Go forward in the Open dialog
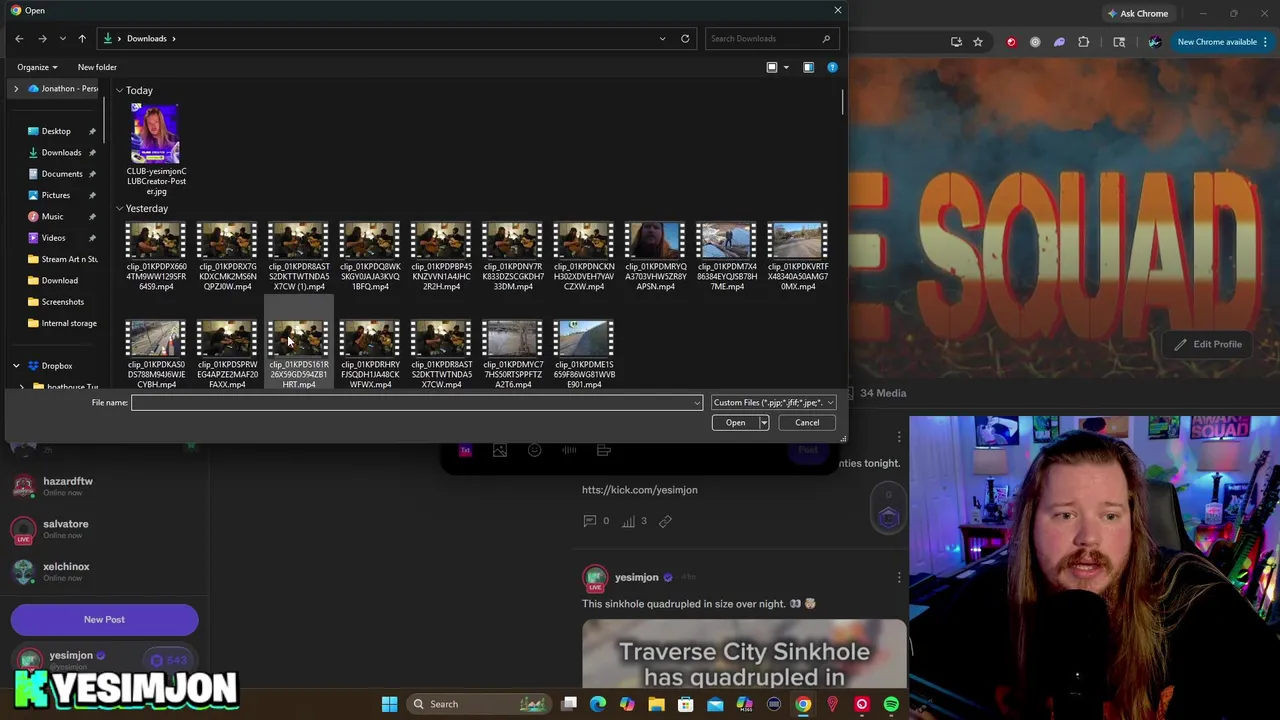1280x720 pixels. (42, 38)
